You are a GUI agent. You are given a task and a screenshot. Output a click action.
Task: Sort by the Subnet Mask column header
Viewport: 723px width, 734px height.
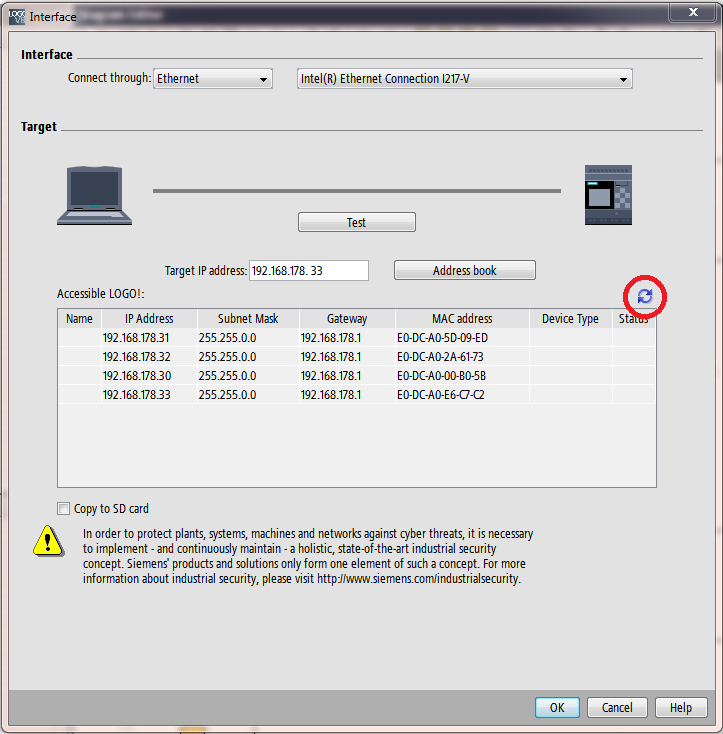click(x=248, y=319)
